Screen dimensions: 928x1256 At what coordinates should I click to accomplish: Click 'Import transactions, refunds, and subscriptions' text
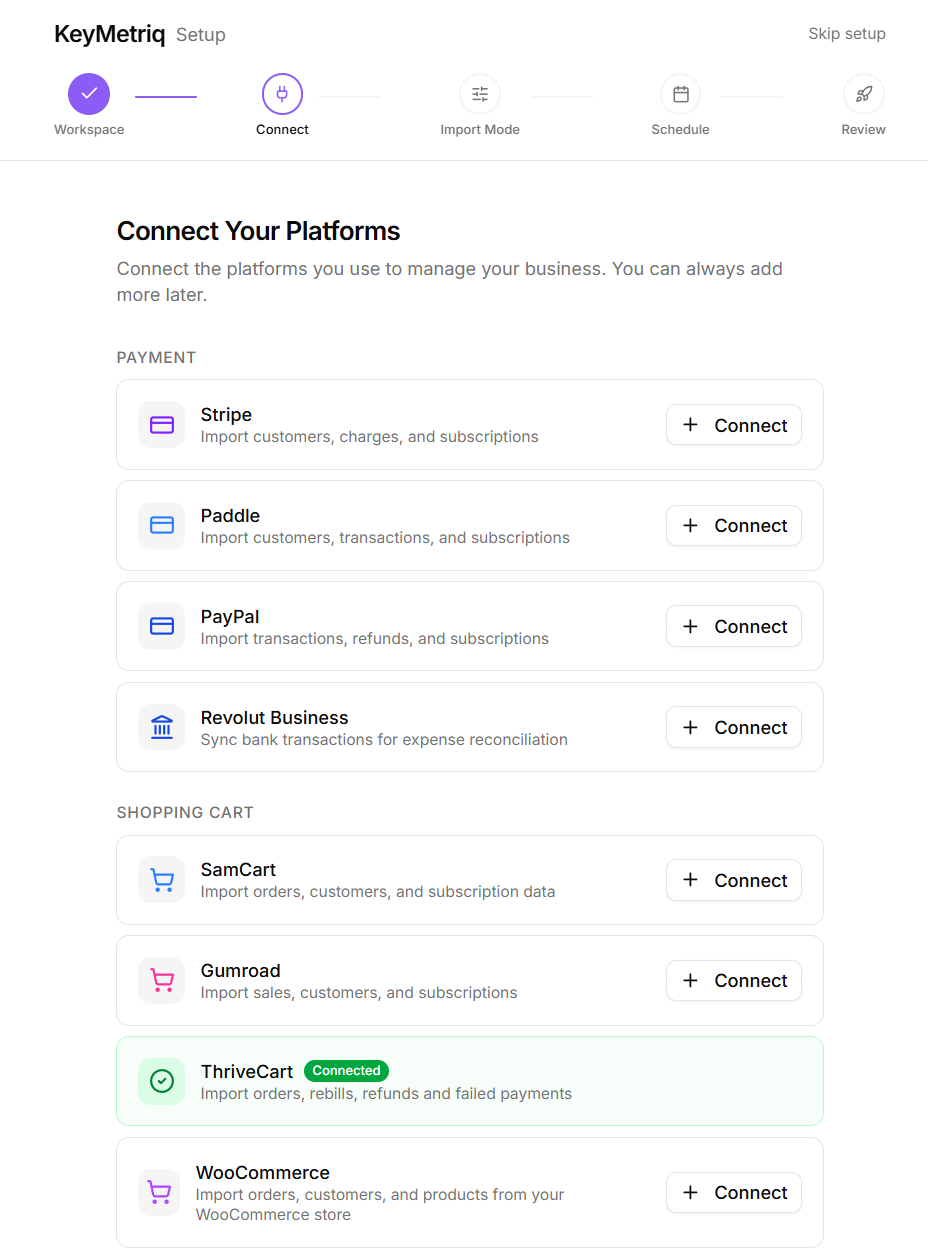tap(375, 639)
